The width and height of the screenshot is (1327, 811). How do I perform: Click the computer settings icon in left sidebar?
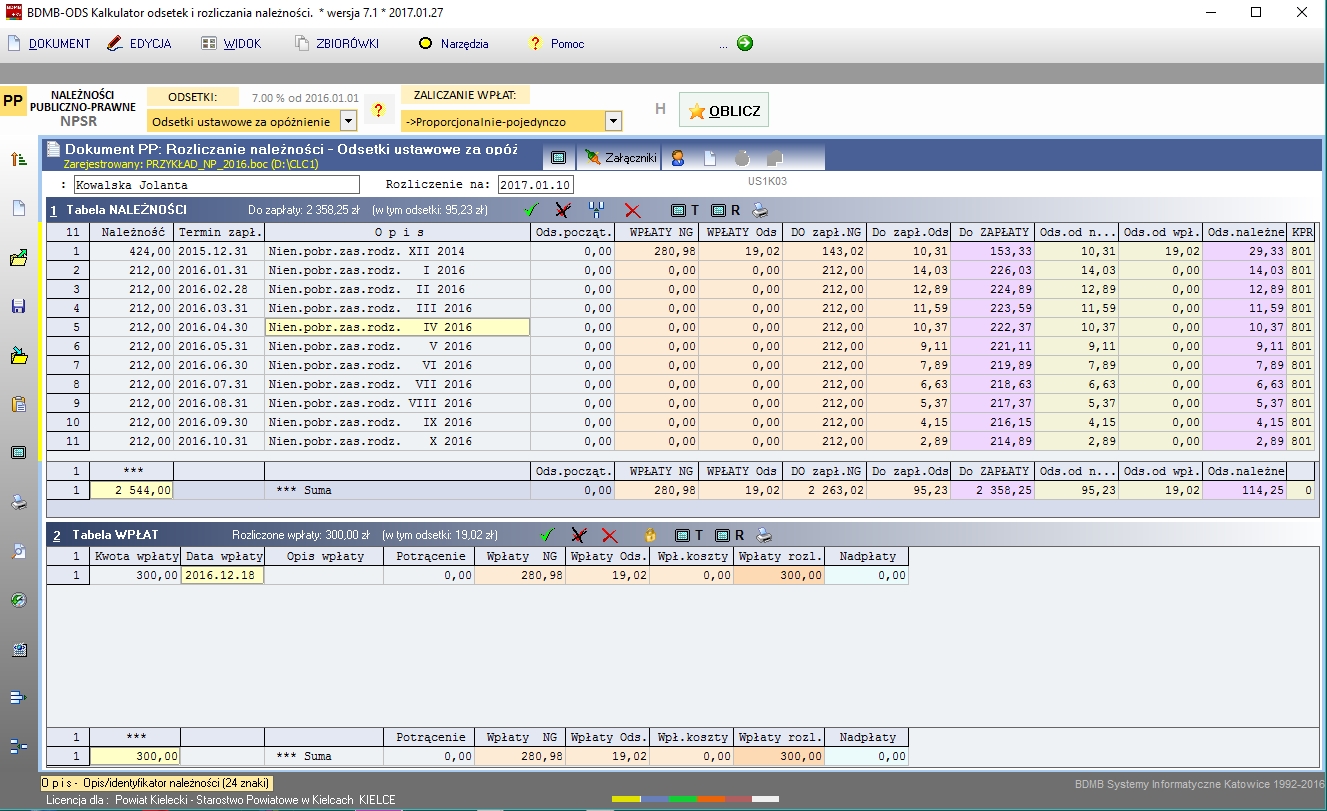click(x=18, y=649)
